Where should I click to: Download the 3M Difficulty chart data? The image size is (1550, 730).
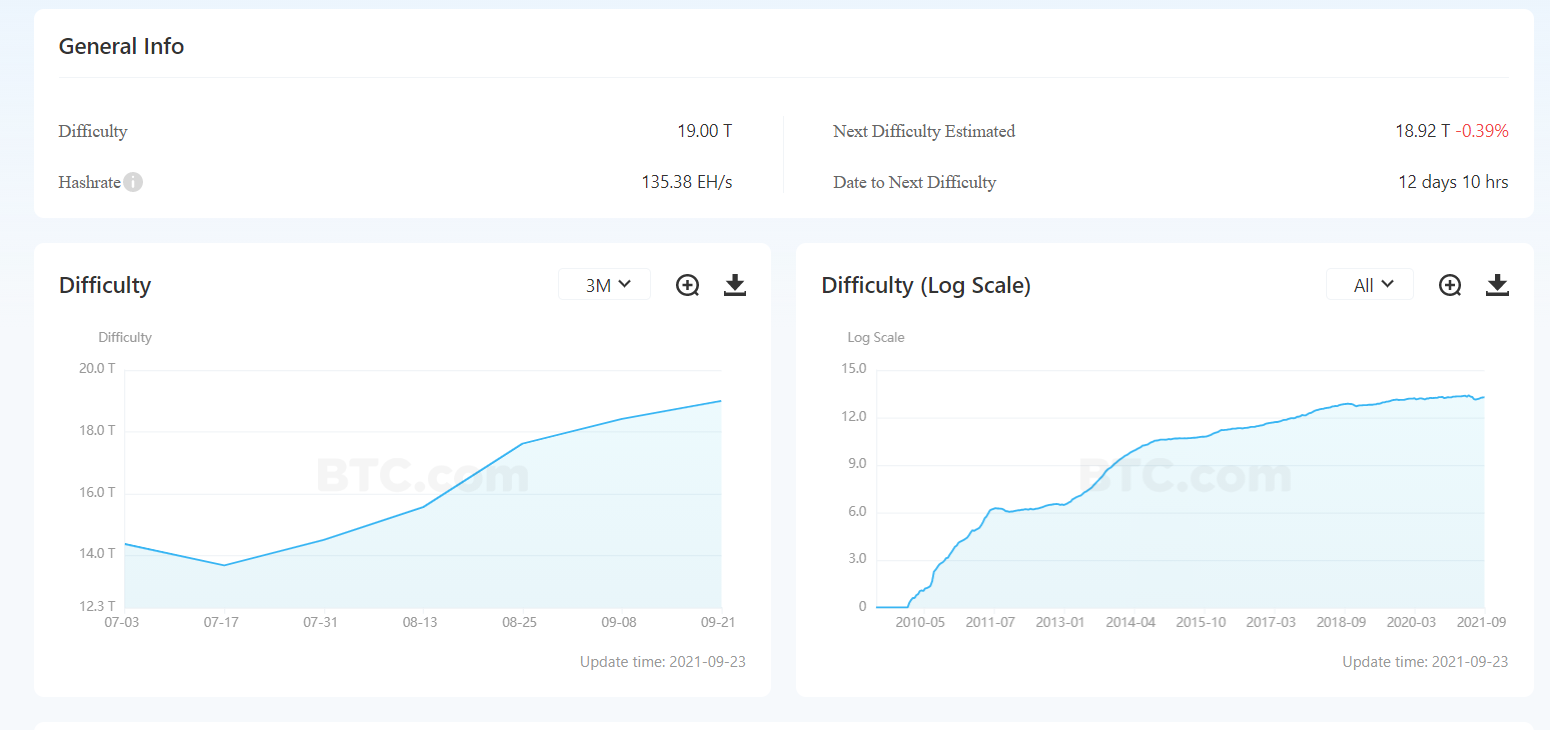point(735,285)
